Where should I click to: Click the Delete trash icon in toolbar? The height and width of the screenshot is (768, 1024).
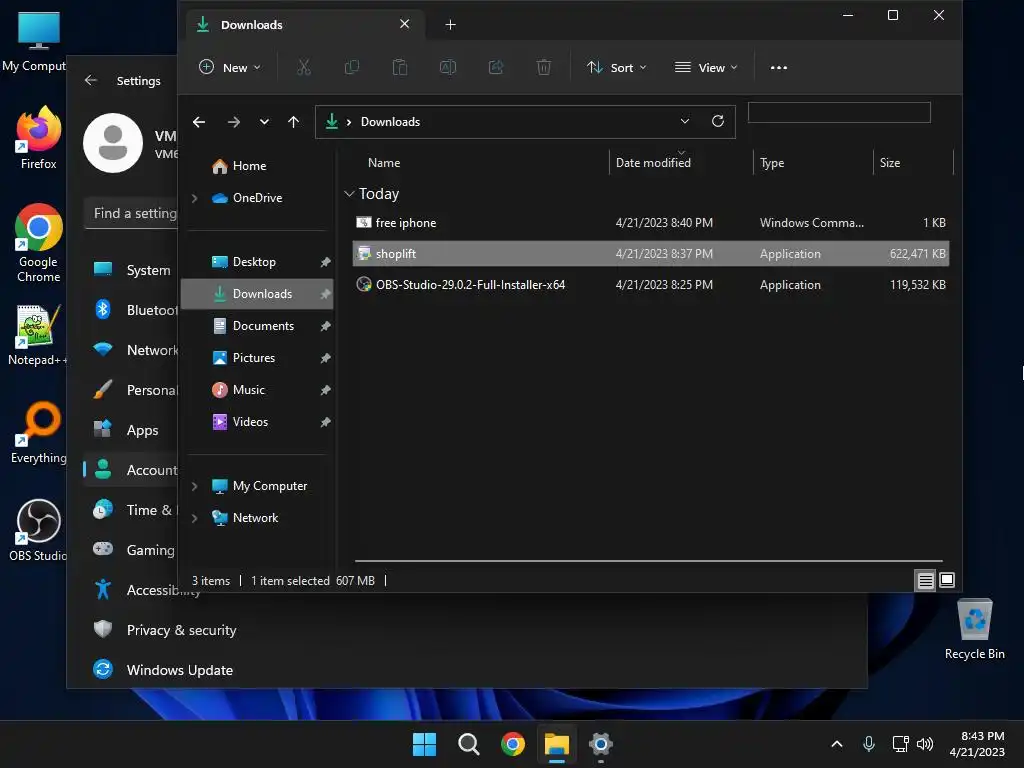543,67
